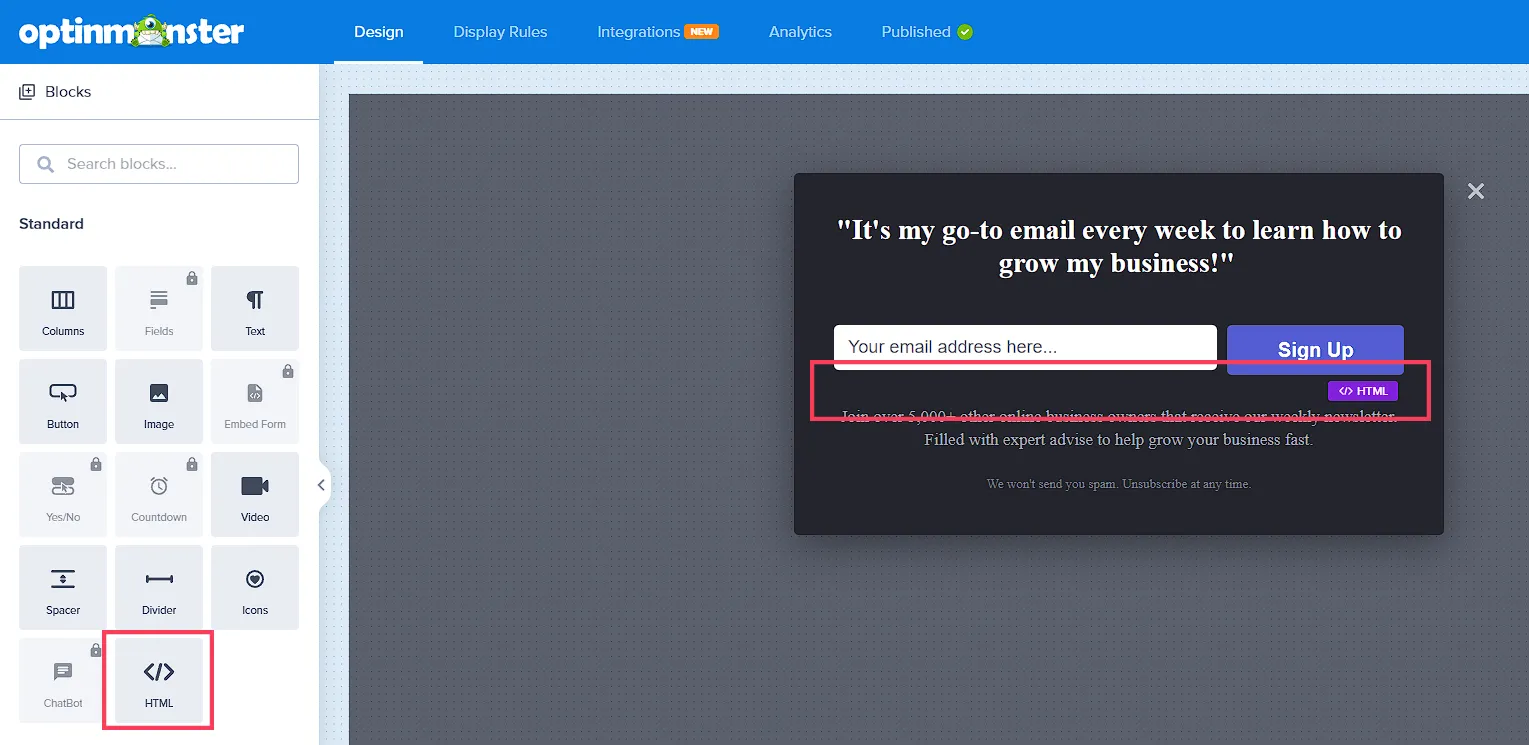Open the Published tab
The width and height of the screenshot is (1529, 745).
(x=927, y=32)
